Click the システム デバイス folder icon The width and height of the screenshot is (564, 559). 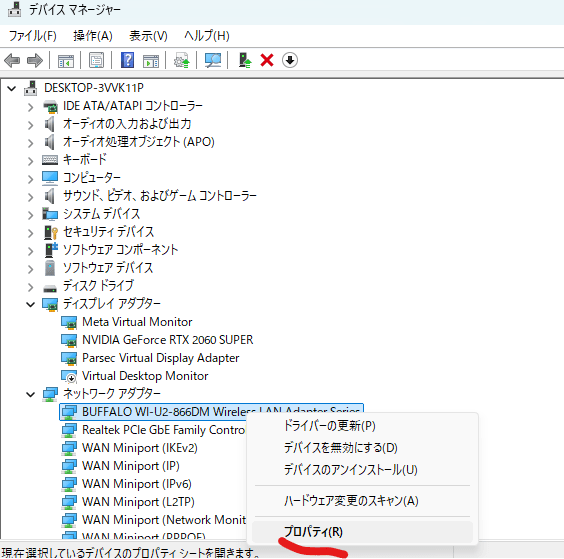click(x=50, y=214)
